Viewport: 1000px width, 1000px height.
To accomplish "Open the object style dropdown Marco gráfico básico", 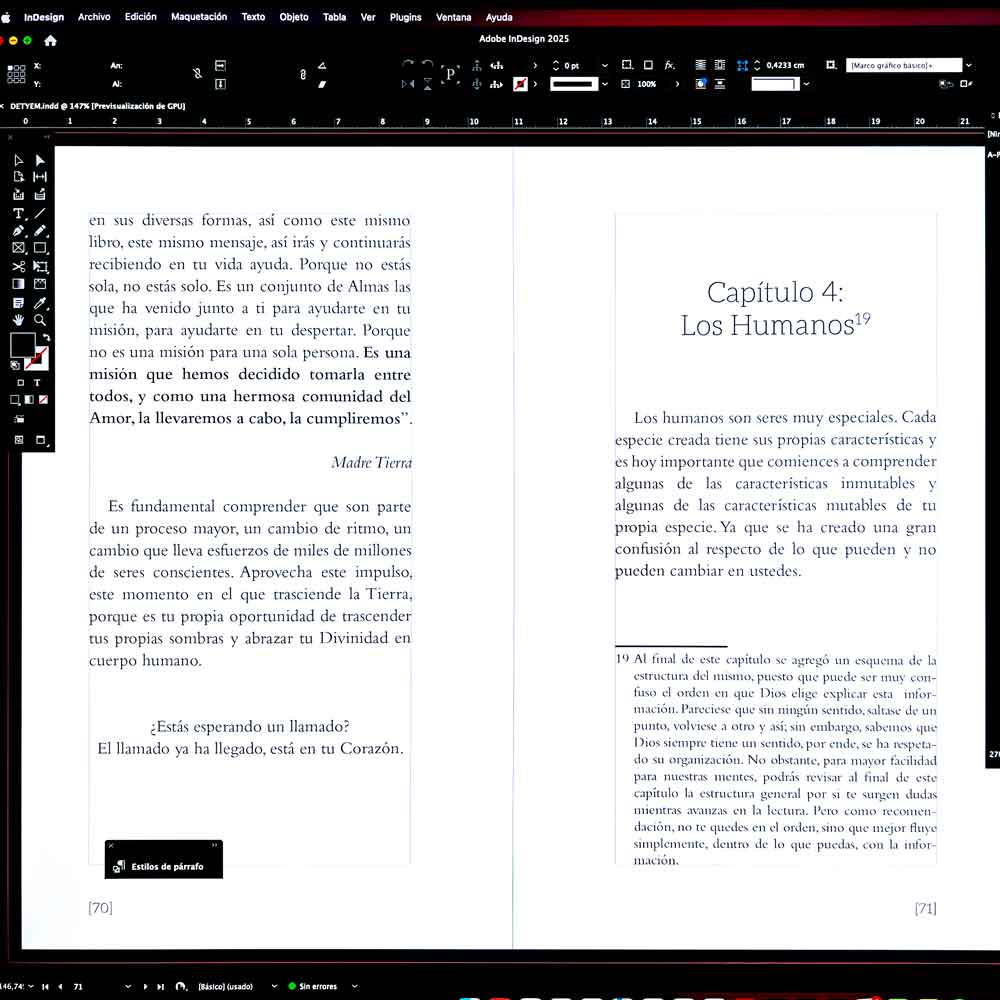I will pos(968,65).
